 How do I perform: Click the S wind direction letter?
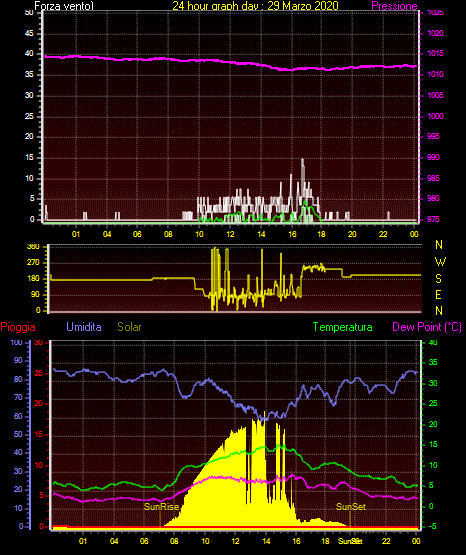coord(438,279)
